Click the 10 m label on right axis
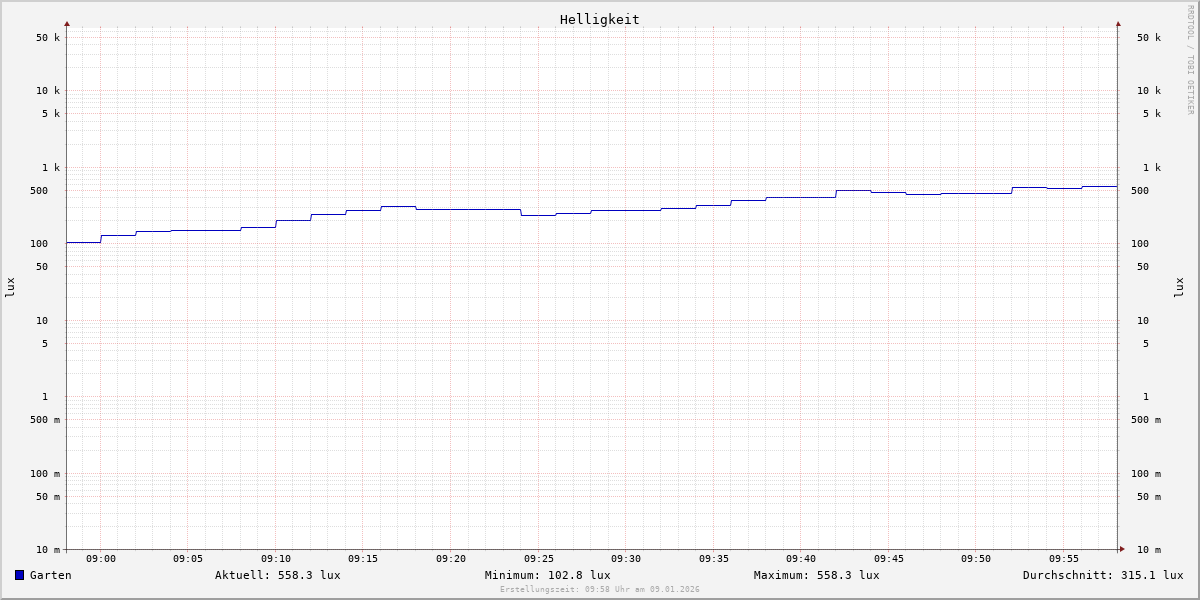Viewport: 1200px width, 600px height. click(x=1148, y=550)
